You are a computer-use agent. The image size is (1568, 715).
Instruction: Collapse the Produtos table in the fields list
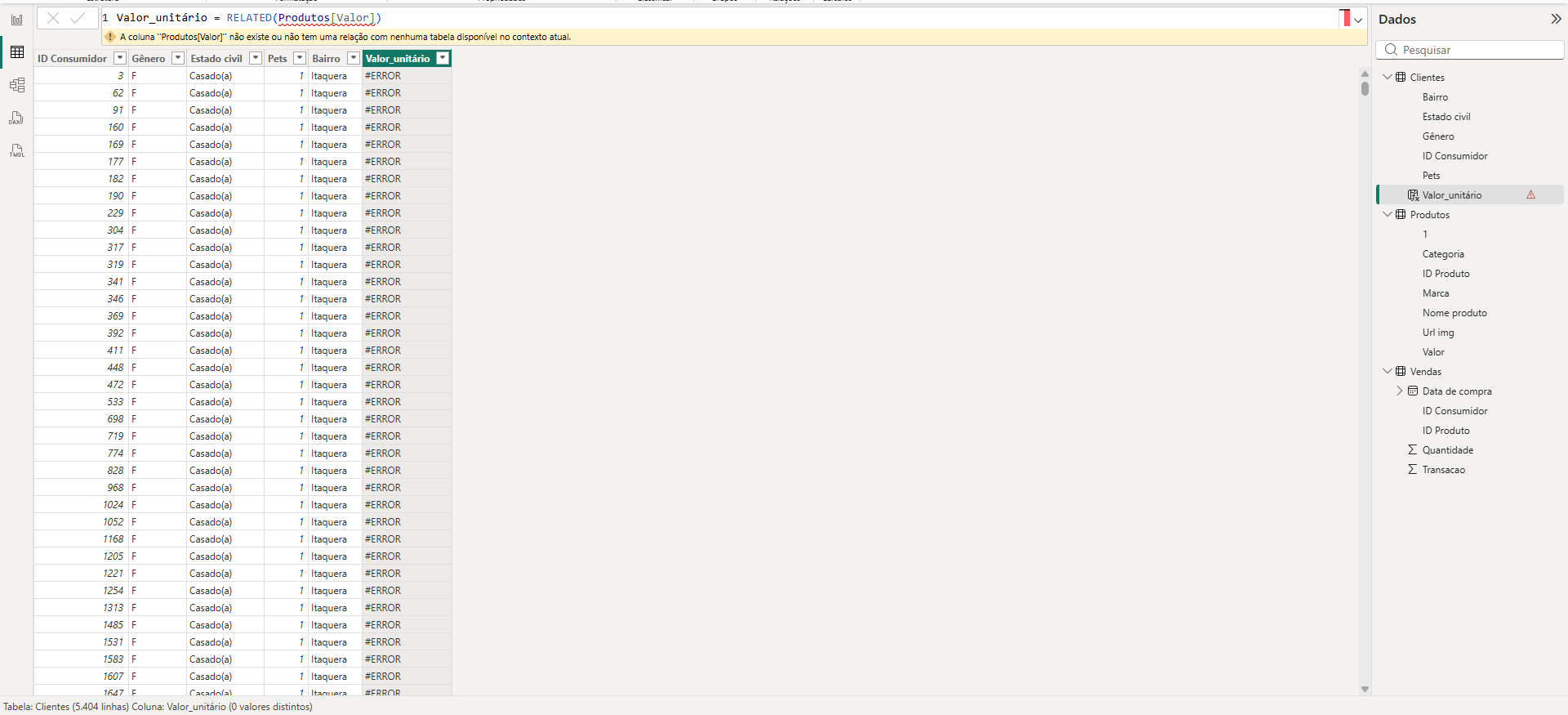click(x=1387, y=214)
